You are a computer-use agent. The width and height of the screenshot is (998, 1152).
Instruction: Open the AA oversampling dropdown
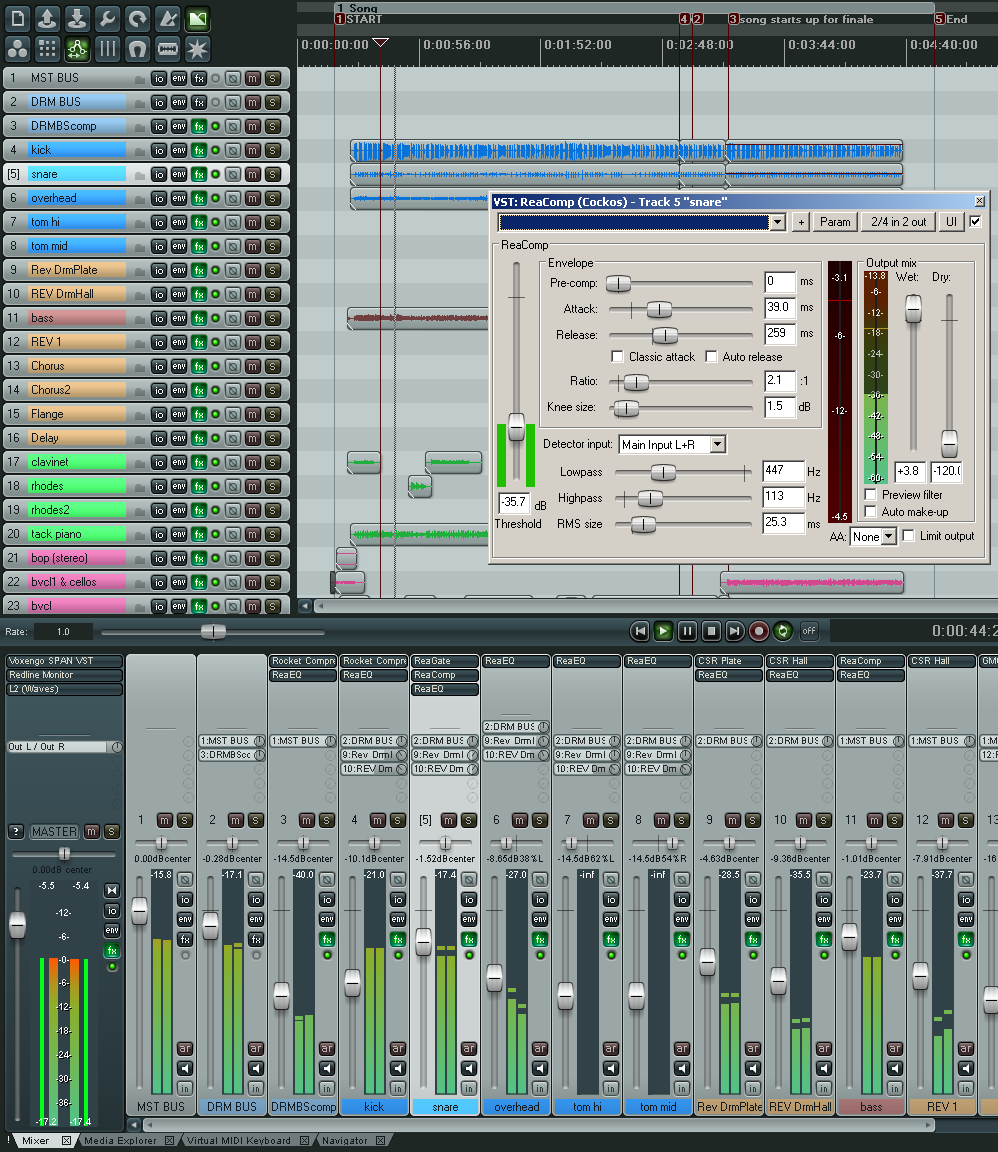point(888,536)
